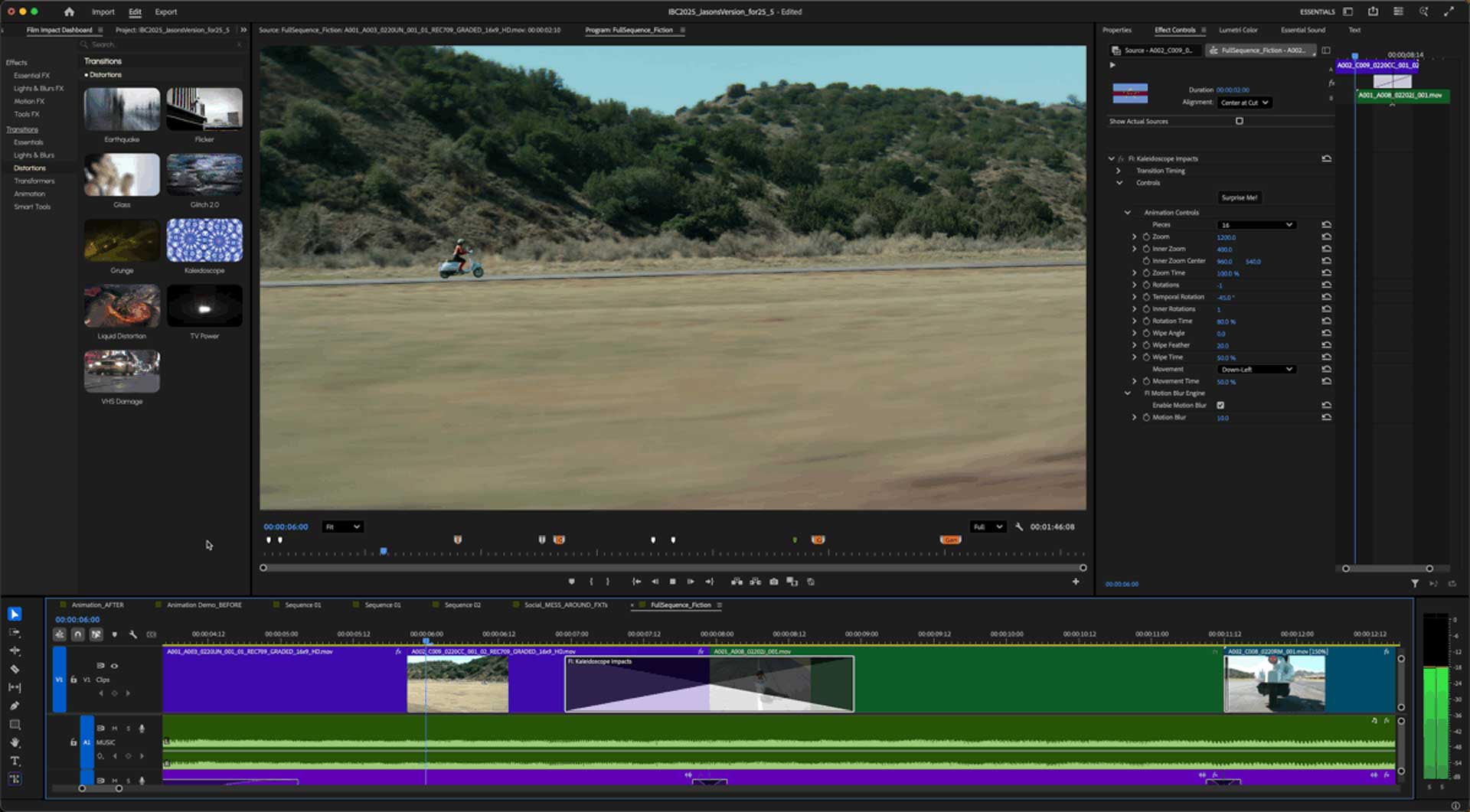Click the Surprise Me! button
Image resolution: width=1470 pixels, height=812 pixels.
coord(1239,198)
